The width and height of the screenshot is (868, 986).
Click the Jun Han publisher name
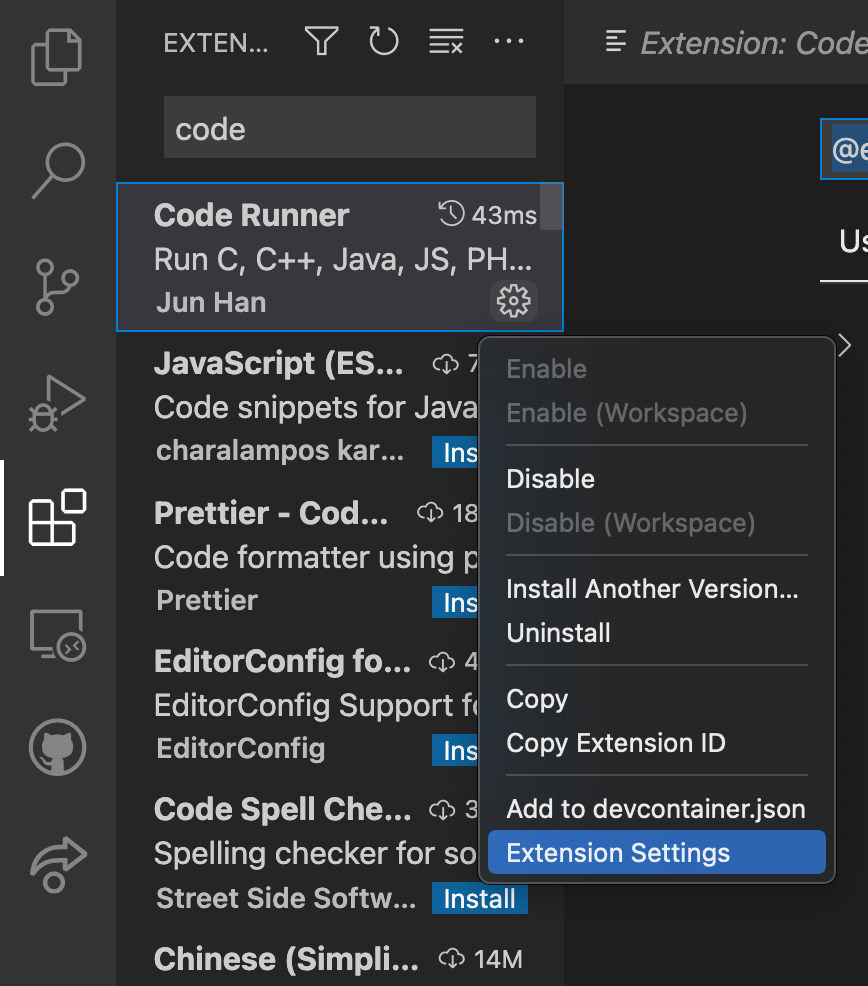pos(211,302)
